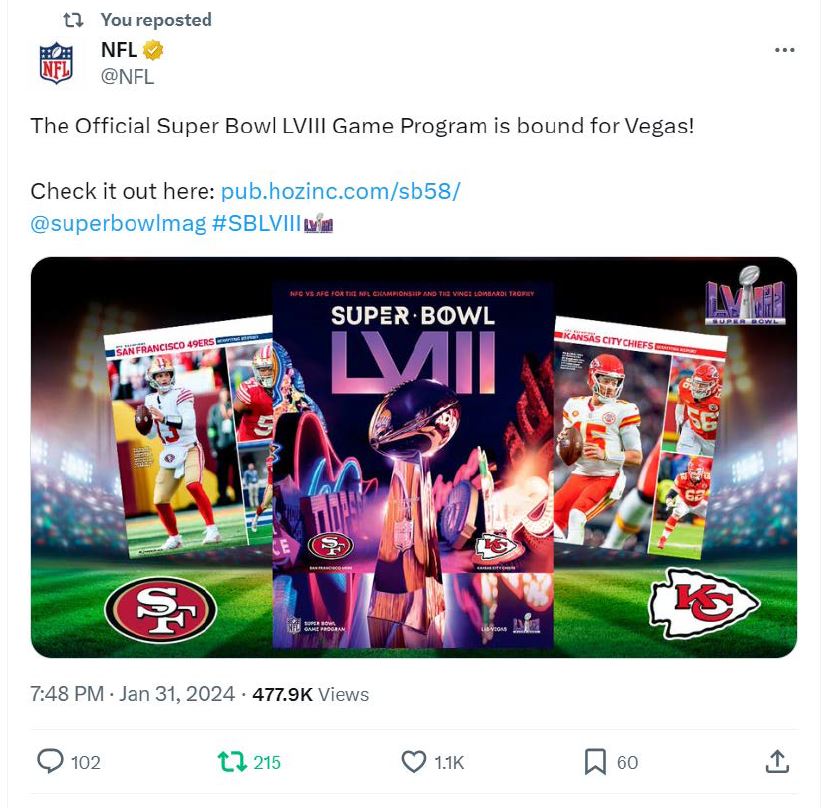Click the gold verified badge
The width and height of the screenshot is (833, 808).
click(153, 50)
